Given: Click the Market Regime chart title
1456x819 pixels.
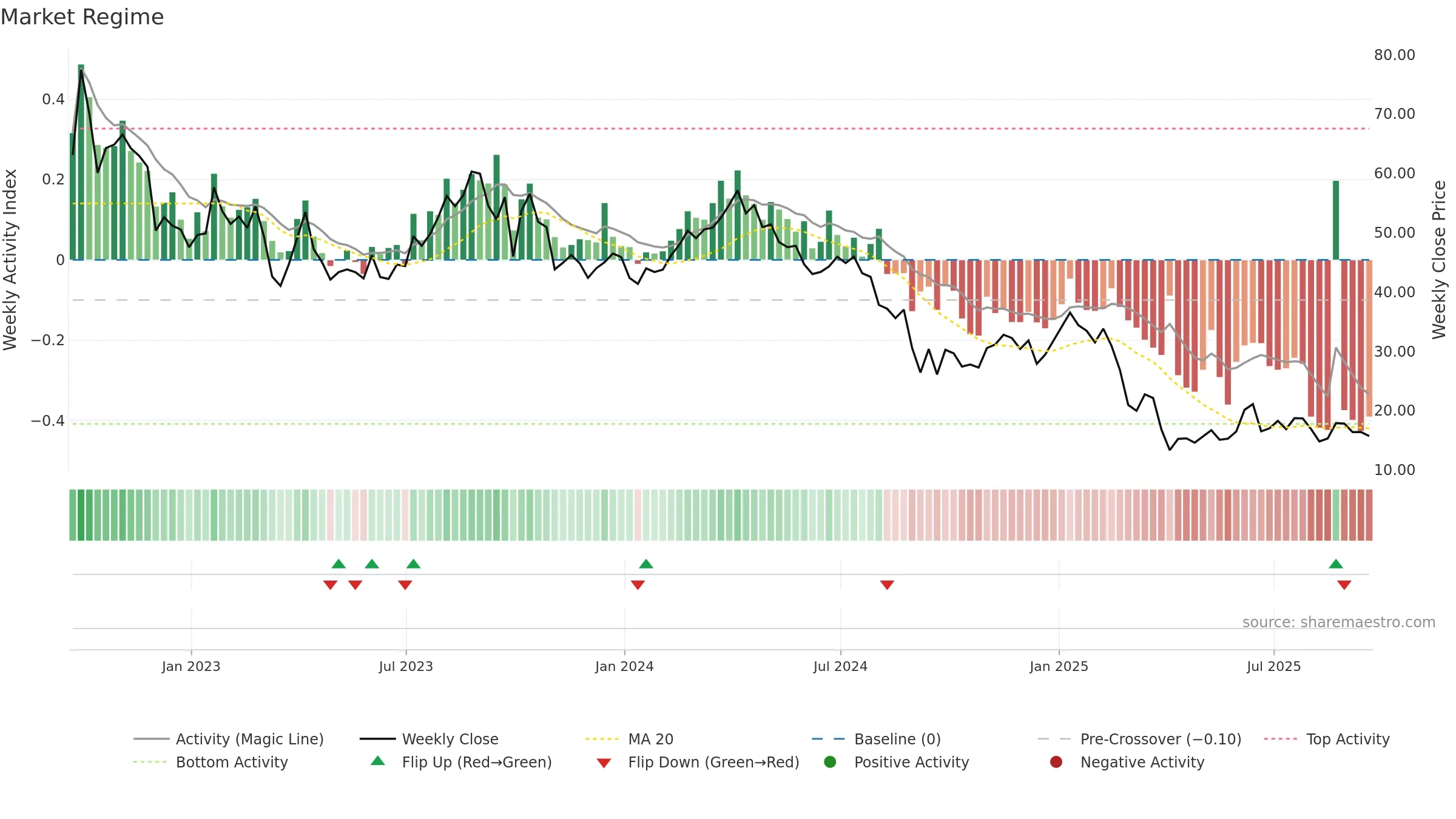Looking at the screenshot, I should click(x=82, y=17).
